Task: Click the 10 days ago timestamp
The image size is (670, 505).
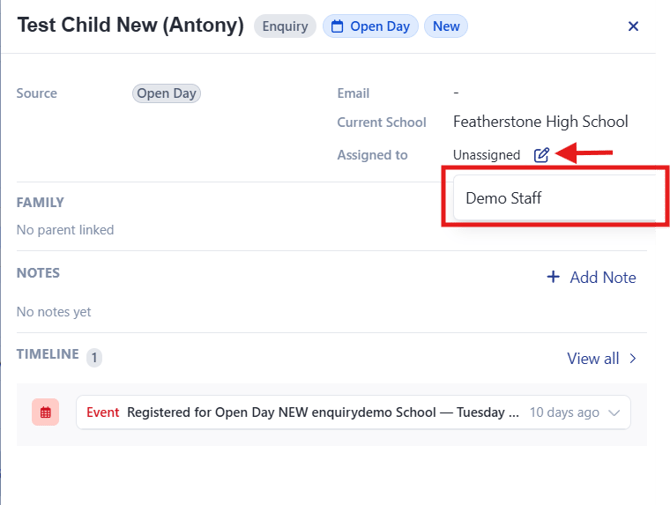Action: click(564, 412)
